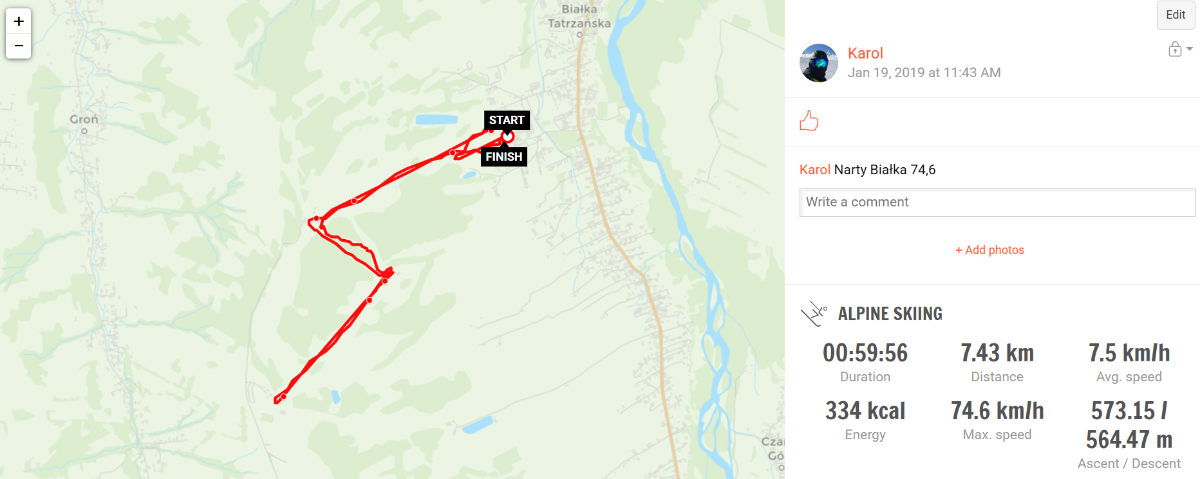Click the + Add photos link
Viewport: 1200px width, 479px height.
coord(990,250)
